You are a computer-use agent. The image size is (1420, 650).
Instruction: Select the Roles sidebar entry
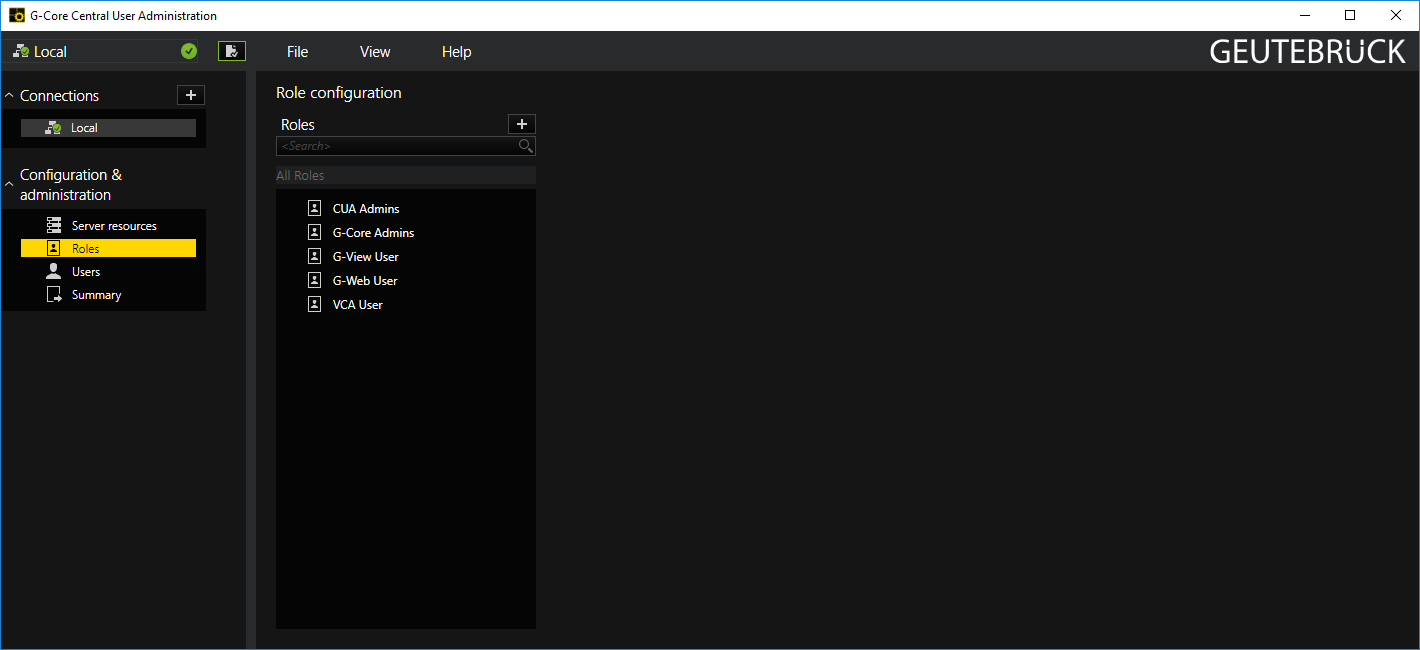[108, 248]
